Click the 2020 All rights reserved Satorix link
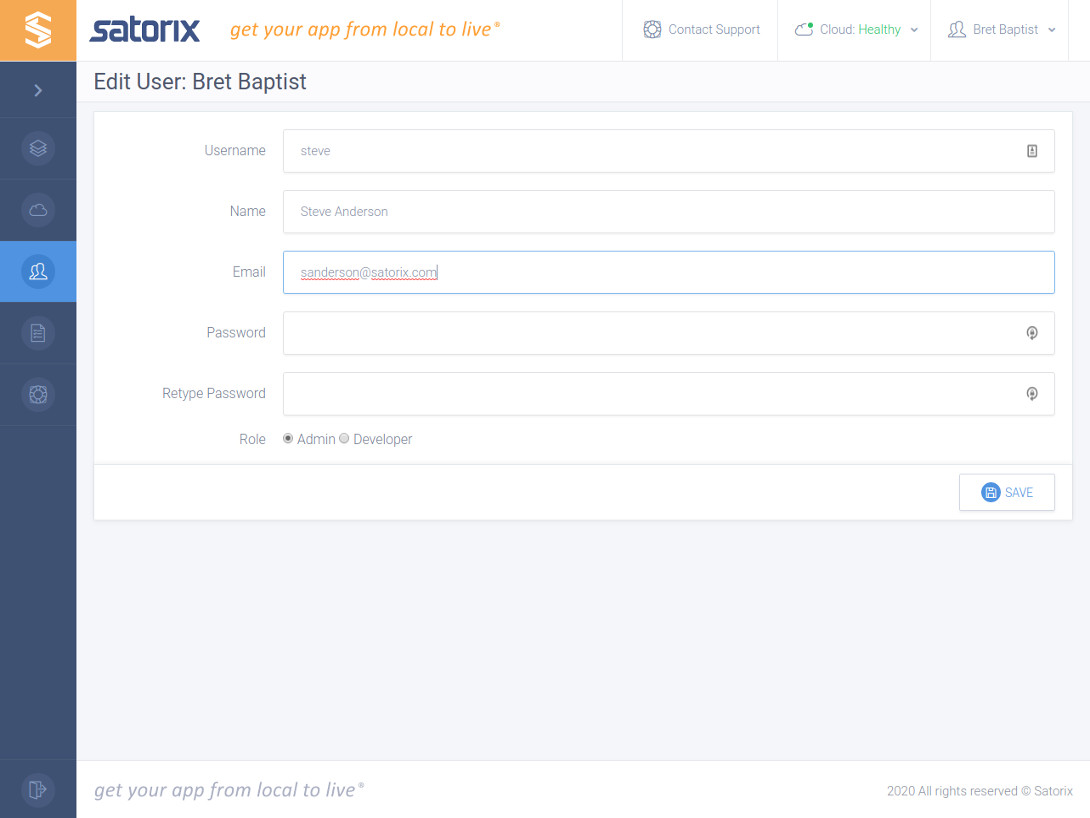Viewport: 1090px width, 818px height. pyautogui.click(x=980, y=790)
